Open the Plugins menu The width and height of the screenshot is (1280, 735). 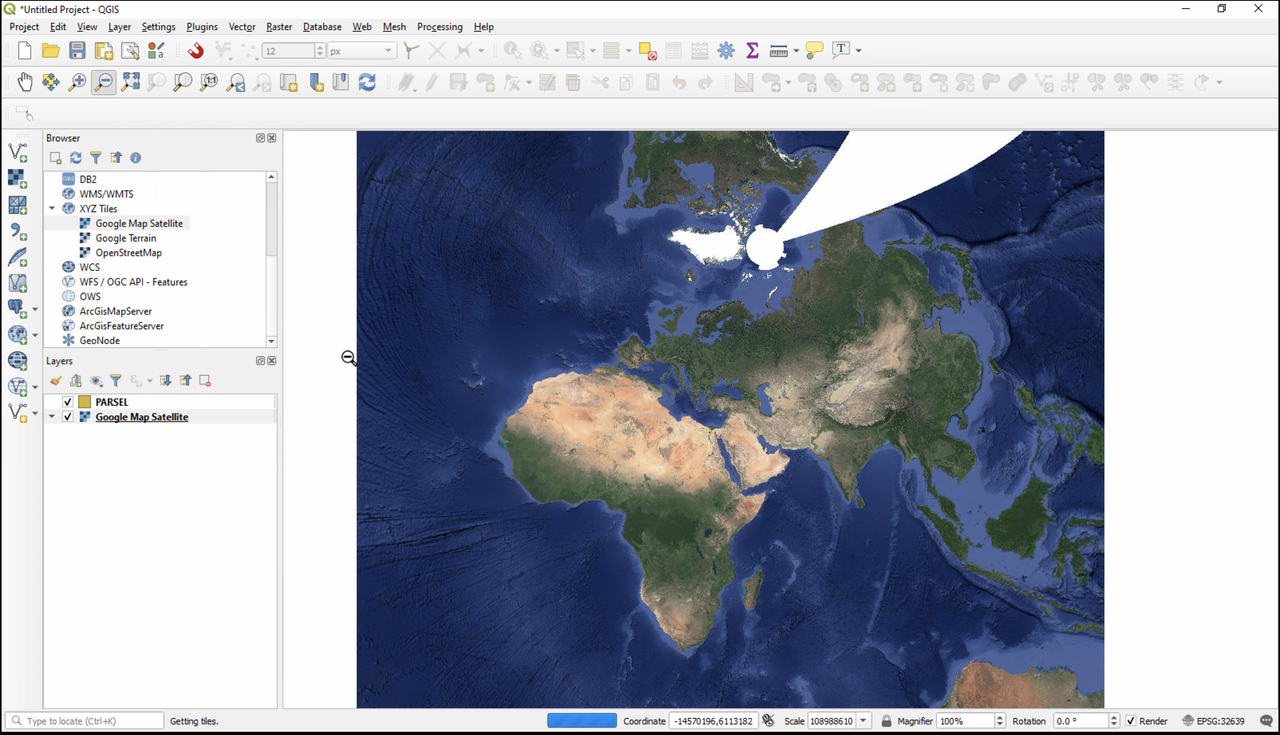[x=202, y=27]
